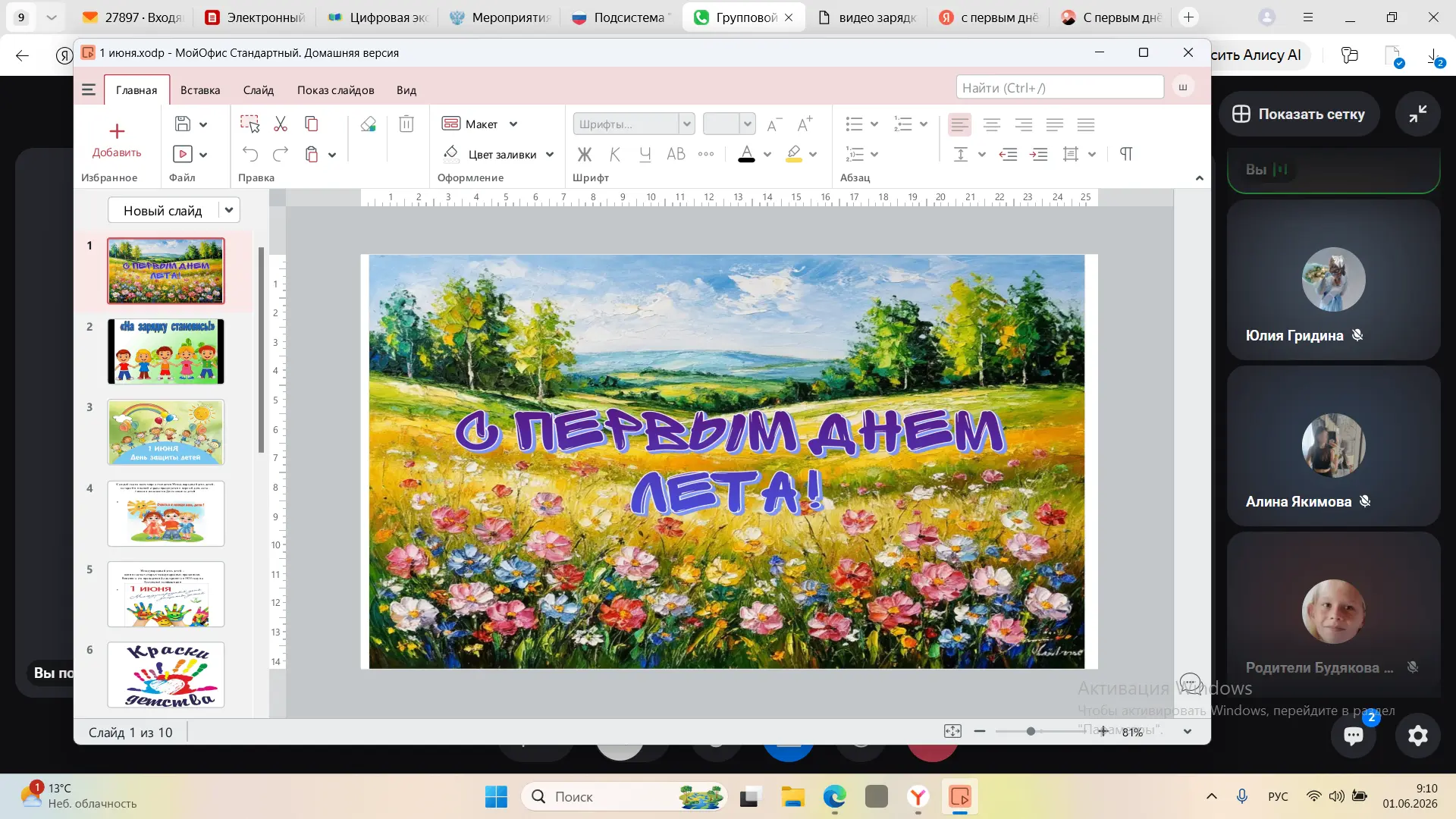The width and height of the screenshot is (1456, 819).
Task: Toggle non-printing characters (¶)
Action: coord(1126,155)
